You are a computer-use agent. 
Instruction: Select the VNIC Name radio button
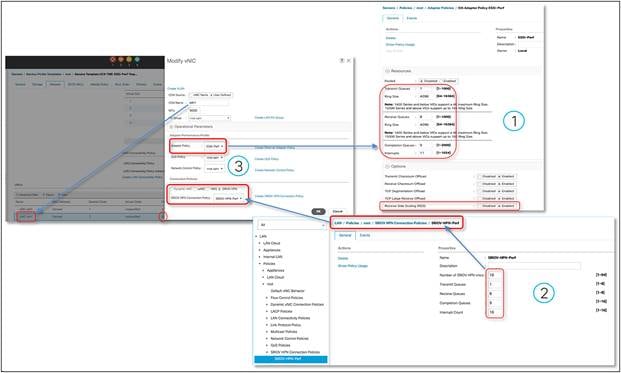point(191,95)
